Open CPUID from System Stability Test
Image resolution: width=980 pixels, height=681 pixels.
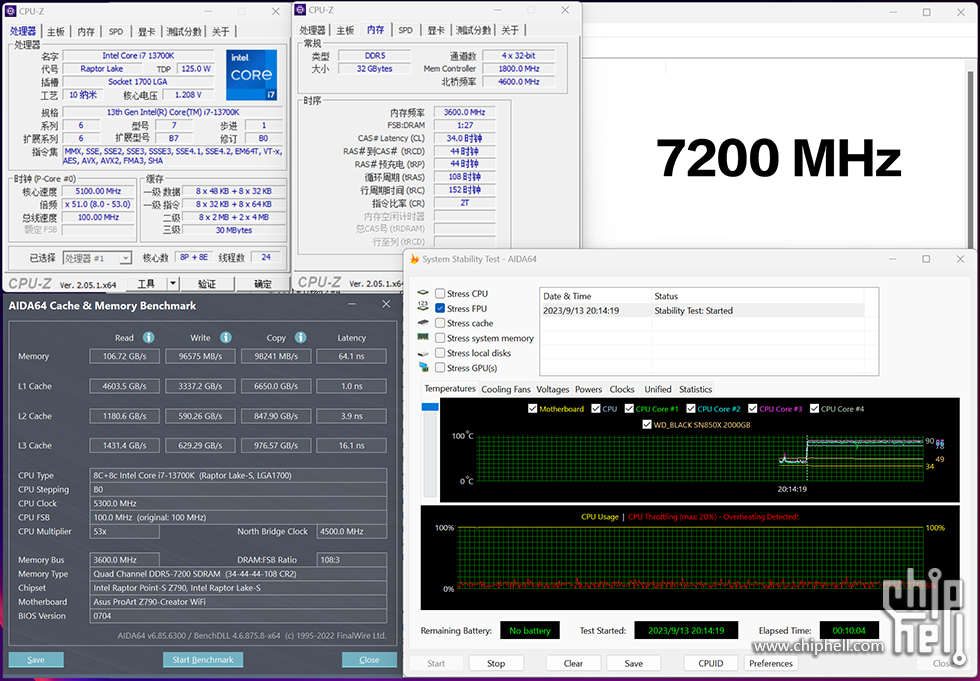click(x=711, y=664)
